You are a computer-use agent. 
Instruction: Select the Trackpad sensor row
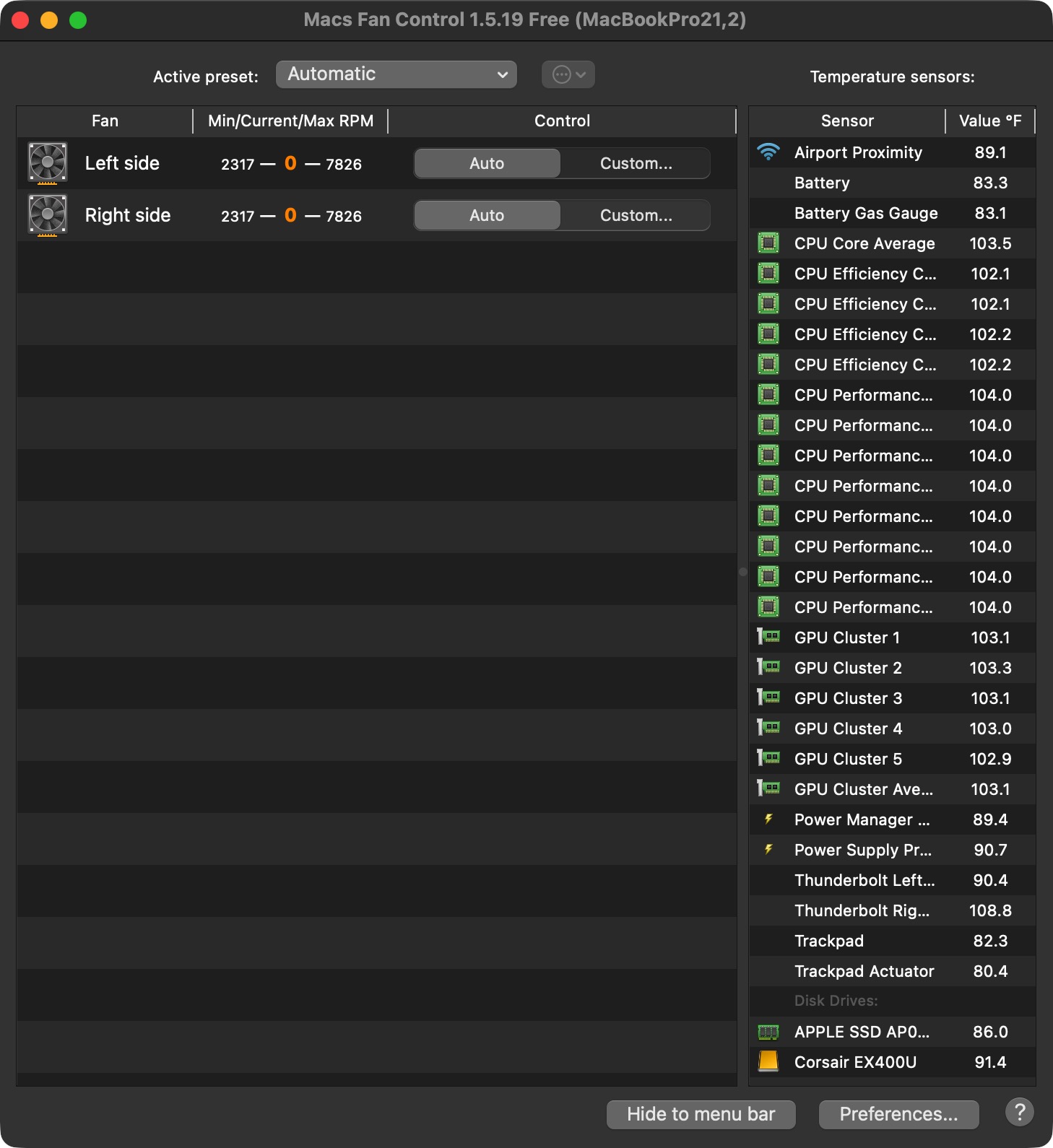point(893,941)
